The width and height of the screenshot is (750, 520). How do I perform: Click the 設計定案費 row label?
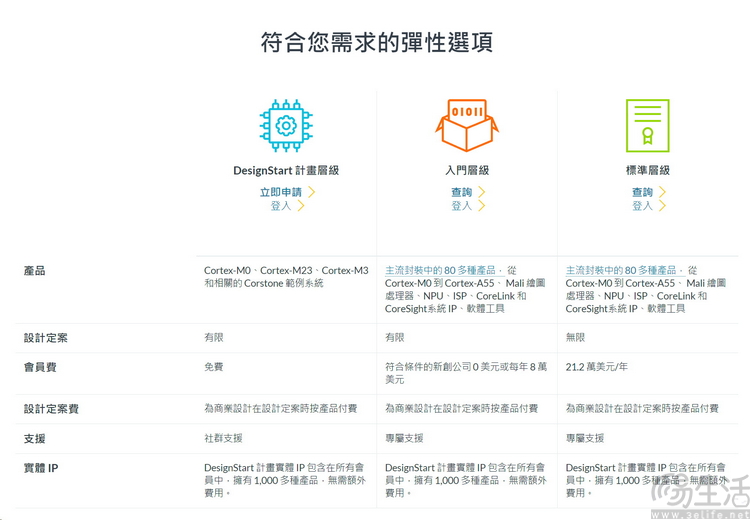point(51,409)
